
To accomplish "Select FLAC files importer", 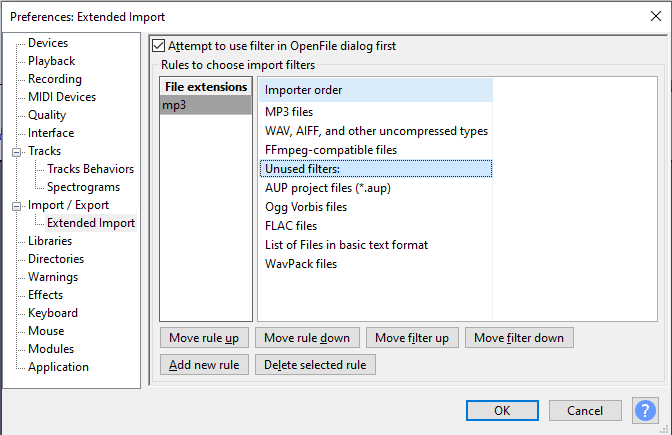I will [376, 226].
